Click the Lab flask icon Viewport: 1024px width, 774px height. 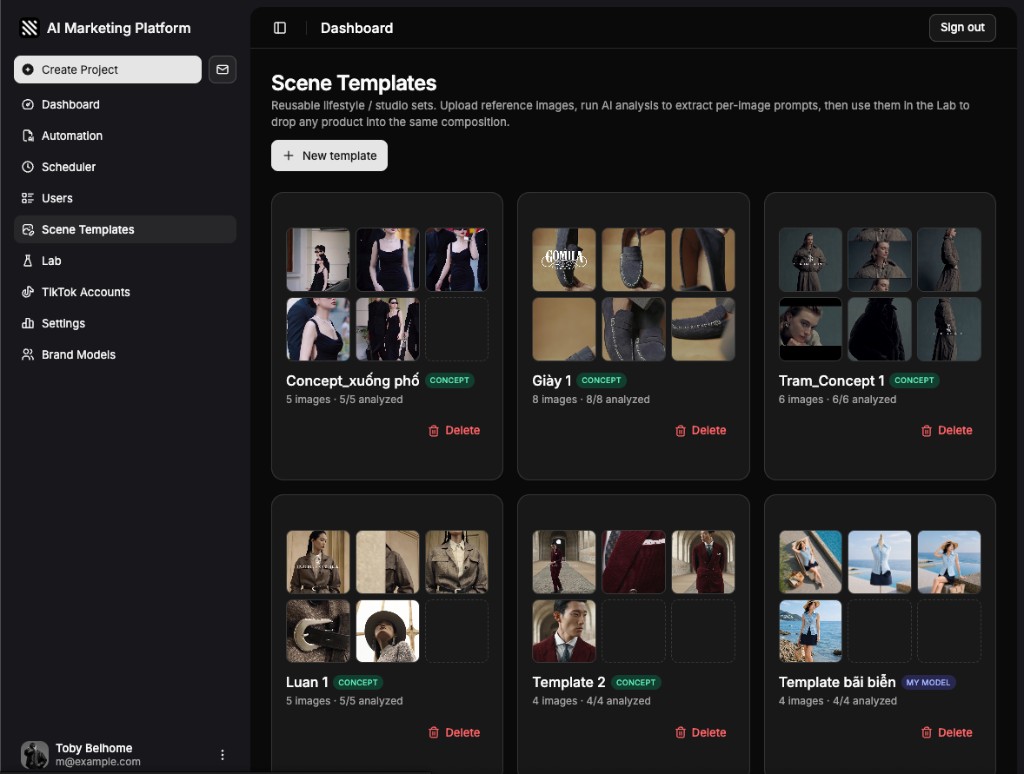(27, 261)
